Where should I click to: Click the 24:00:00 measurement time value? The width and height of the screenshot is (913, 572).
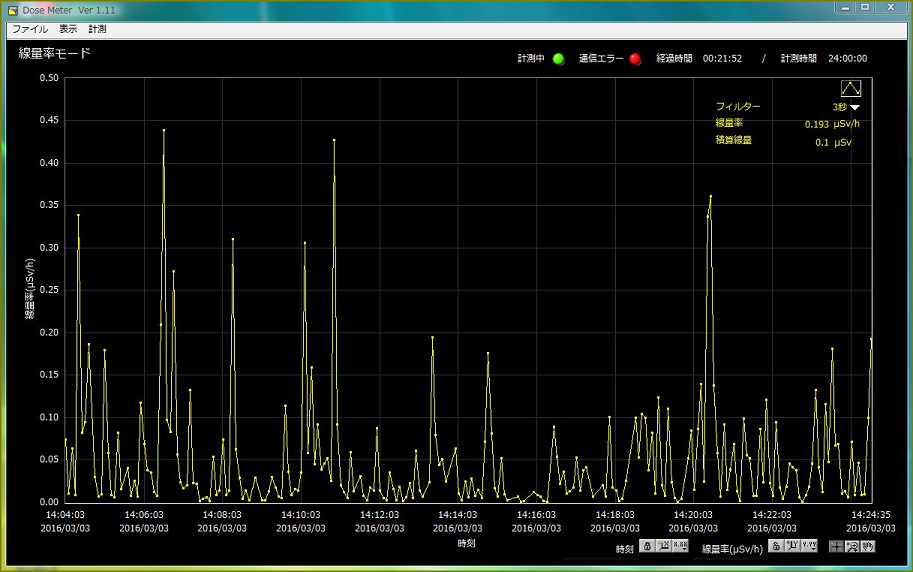(x=846, y=59)
